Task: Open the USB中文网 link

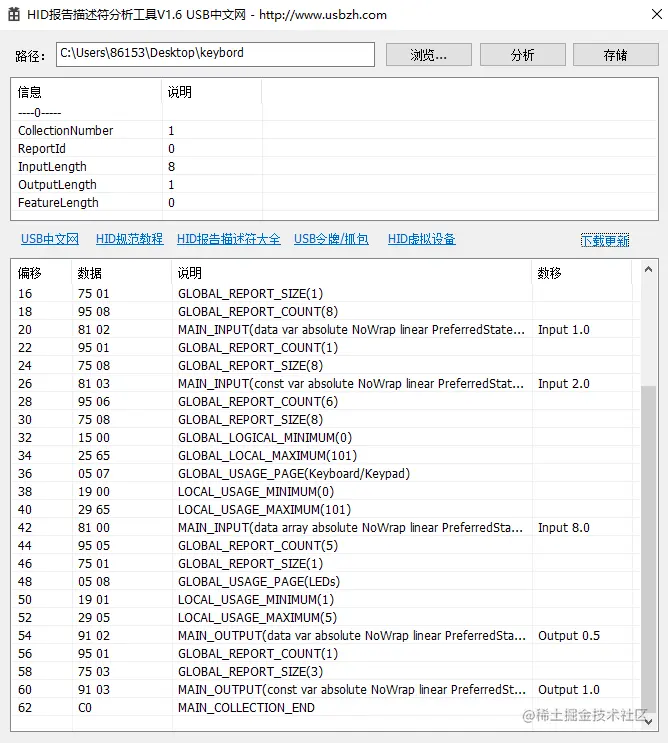Action: point(50,239)
